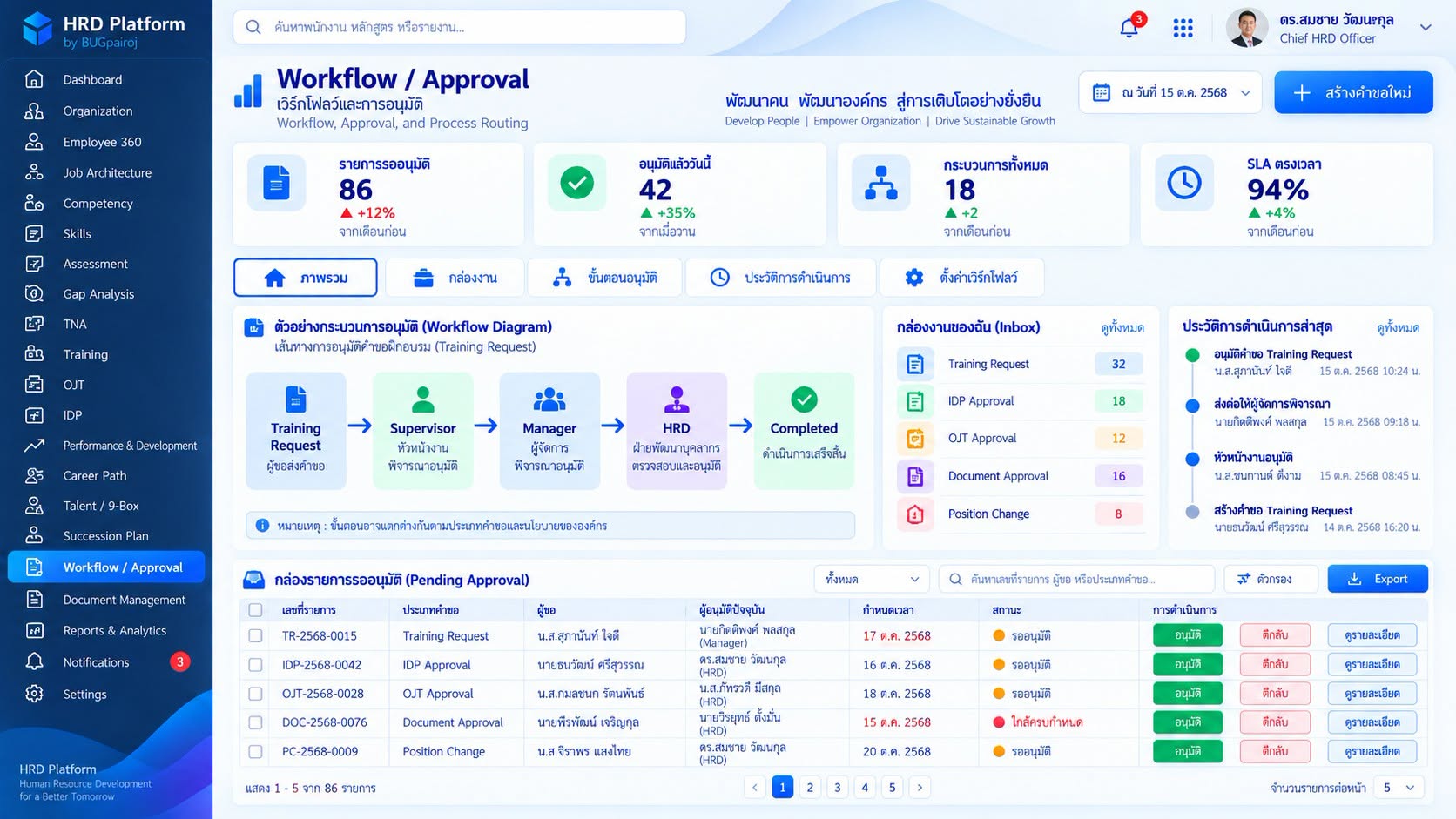
Task: Click the pending list search field
Action: point(1076,579)
